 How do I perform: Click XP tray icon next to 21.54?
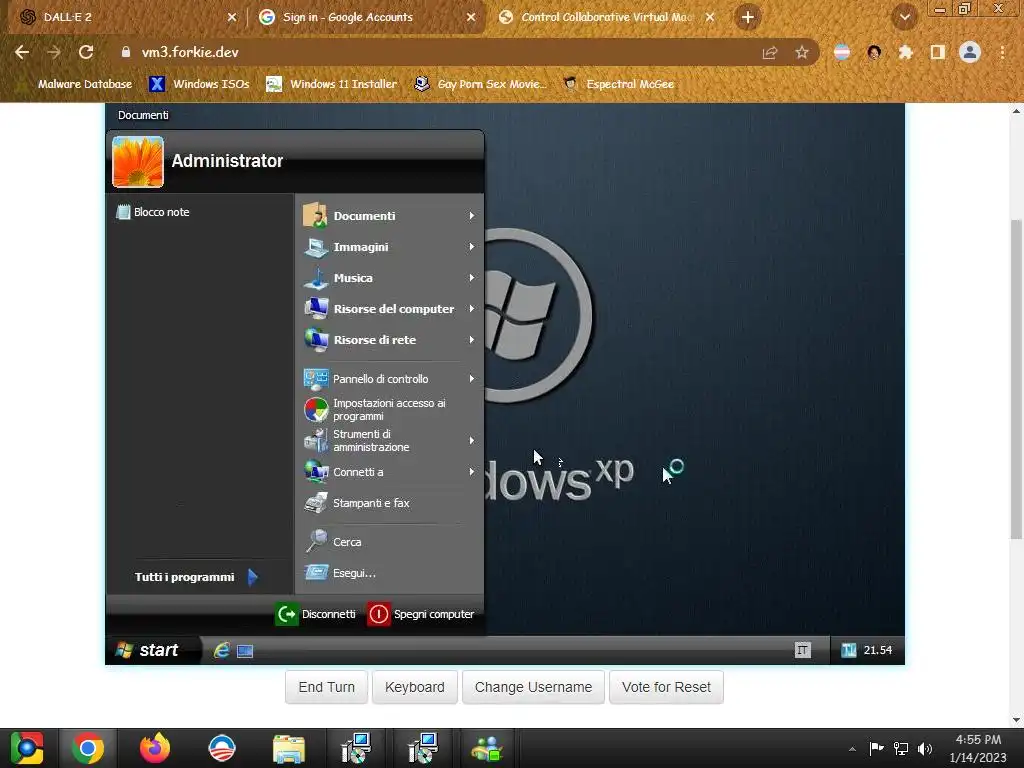[x=848, y=650]
